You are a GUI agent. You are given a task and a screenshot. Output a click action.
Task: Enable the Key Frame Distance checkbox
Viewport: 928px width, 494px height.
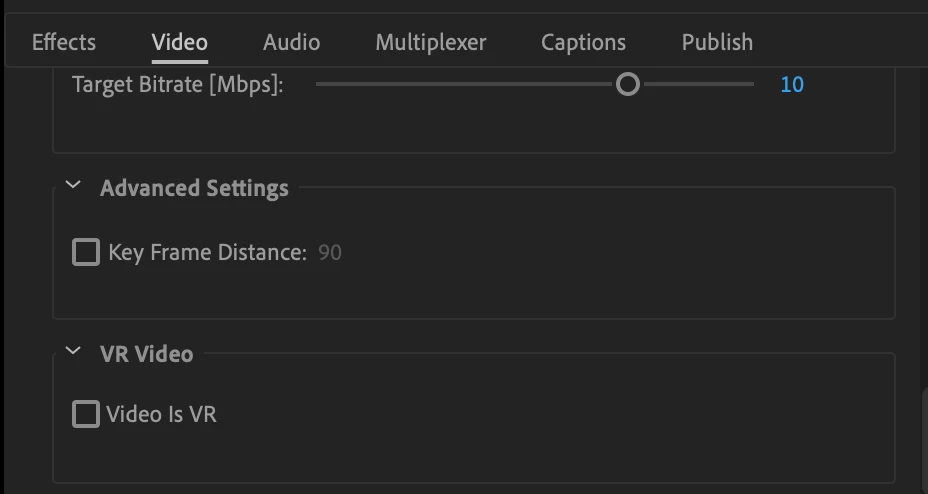click(x=86, y=252)
